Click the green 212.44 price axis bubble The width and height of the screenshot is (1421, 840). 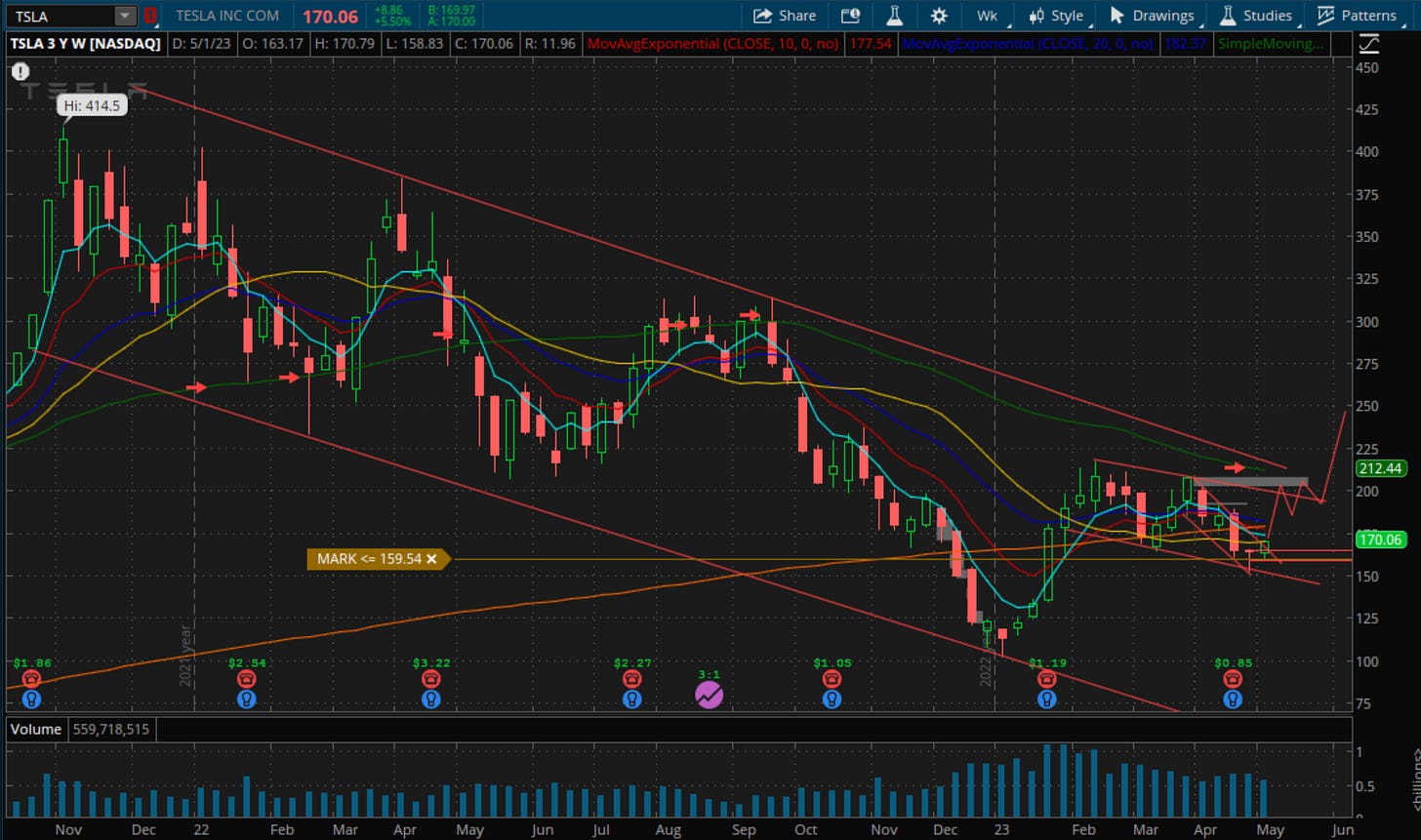(x=1379, y=468)
